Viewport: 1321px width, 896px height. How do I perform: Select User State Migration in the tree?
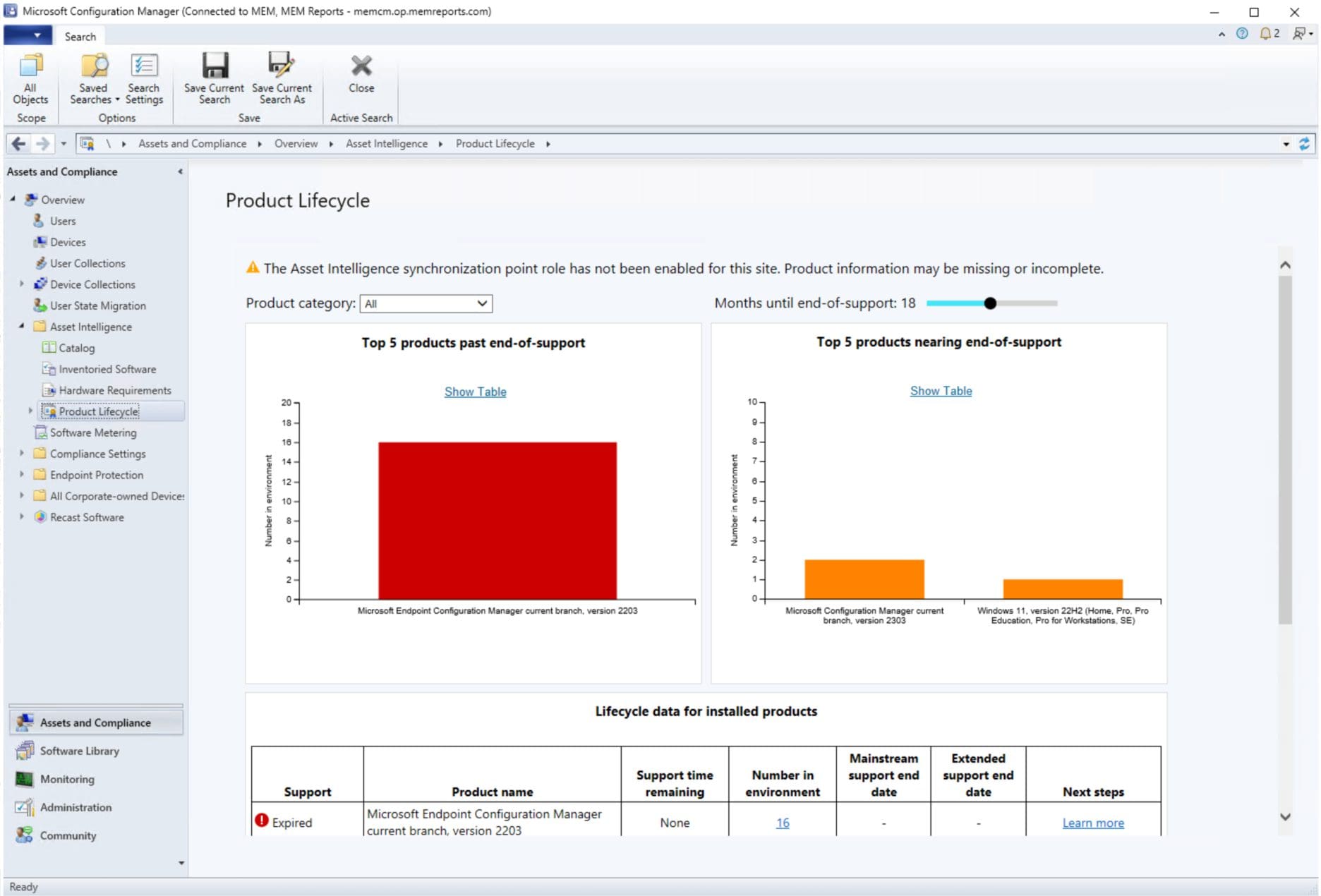click(x=97, y=305)
